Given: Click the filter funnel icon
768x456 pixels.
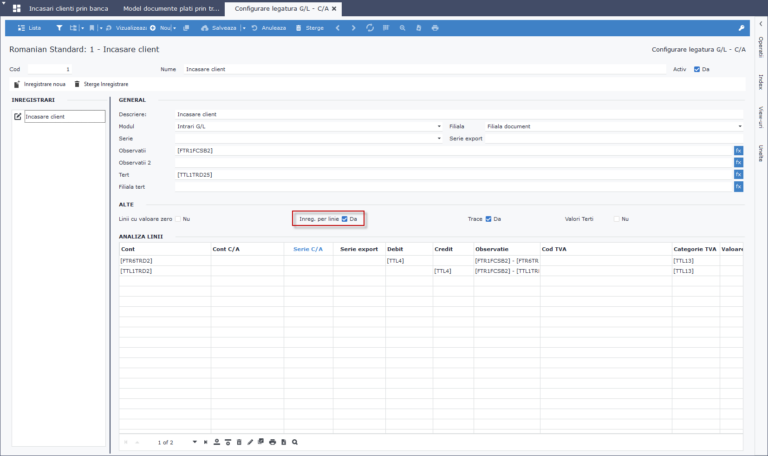Looking at the screenshot, I should click(59, 28).
